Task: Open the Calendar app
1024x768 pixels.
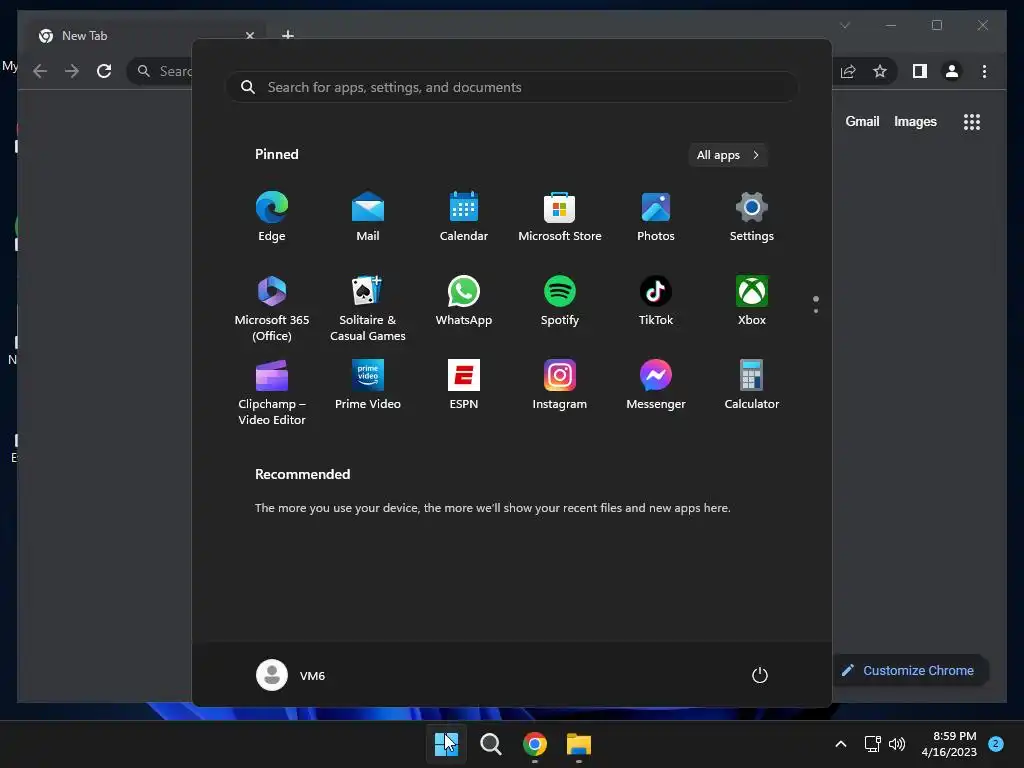Action: click(464, 217)
